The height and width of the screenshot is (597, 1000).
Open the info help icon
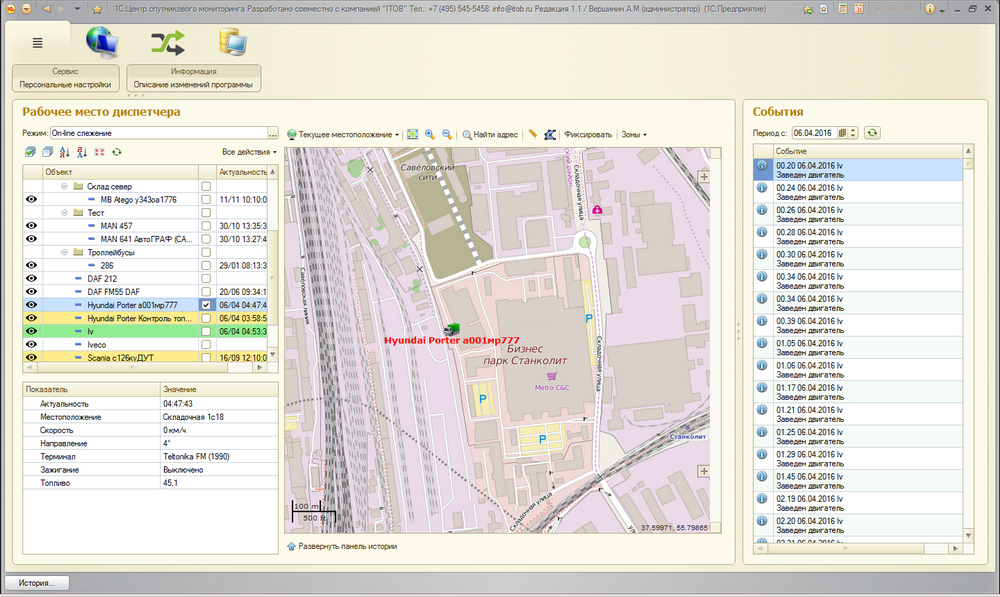[x=929, y=9]
